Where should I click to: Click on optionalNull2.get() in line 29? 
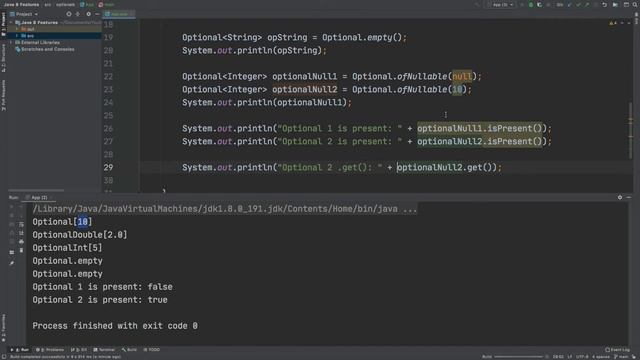[447, 167]
